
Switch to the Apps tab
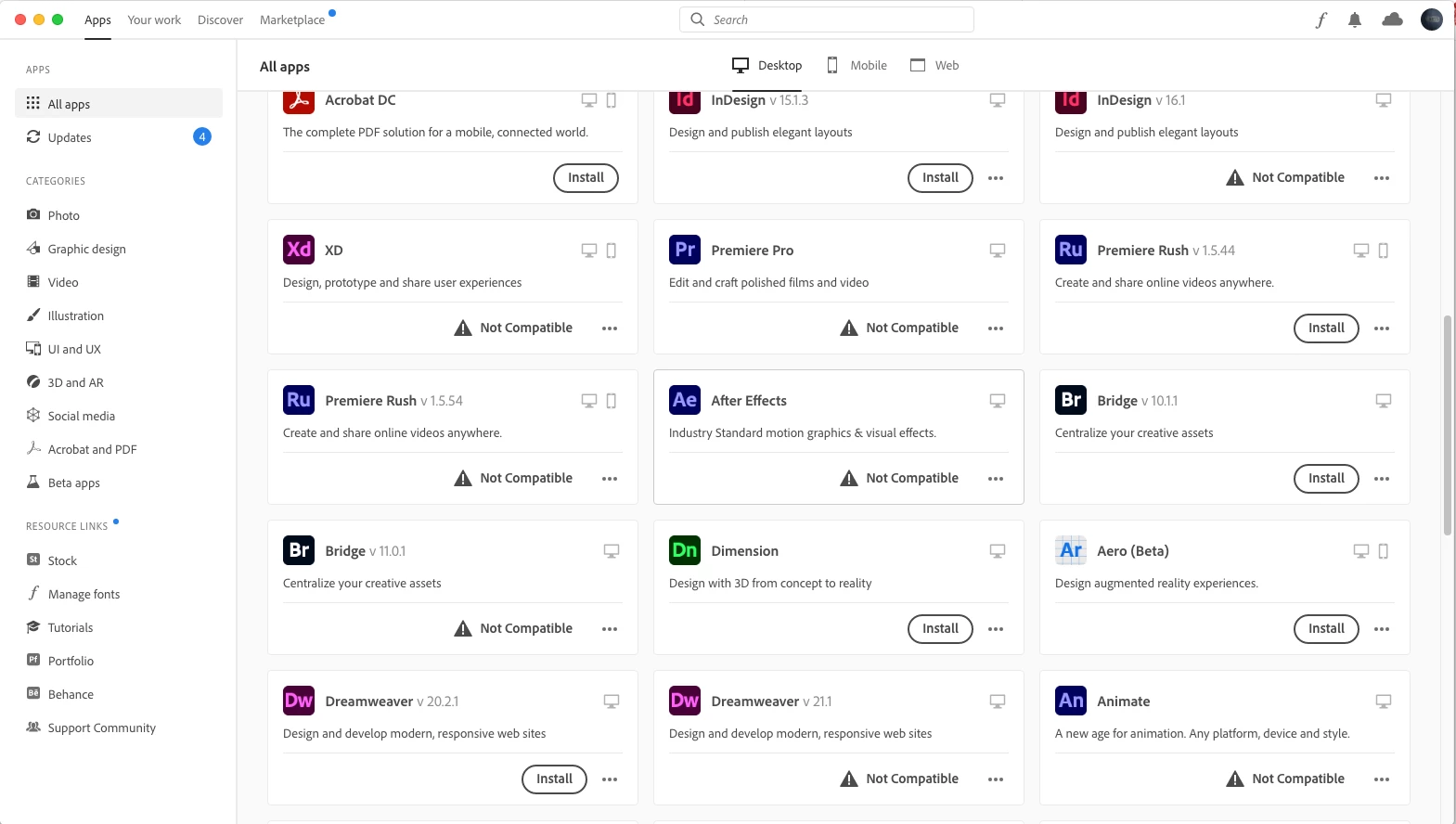pyautogui.click(x=97, y=19)
